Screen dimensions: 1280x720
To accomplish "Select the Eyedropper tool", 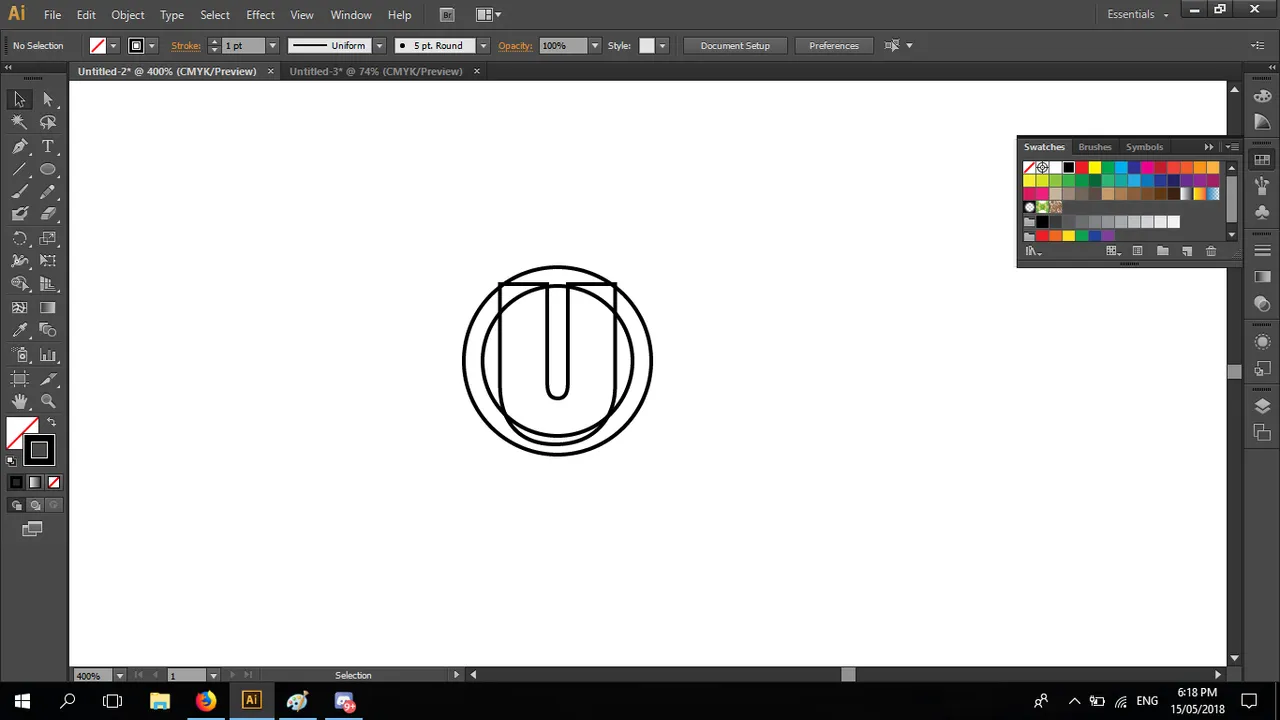I will 19,330.
